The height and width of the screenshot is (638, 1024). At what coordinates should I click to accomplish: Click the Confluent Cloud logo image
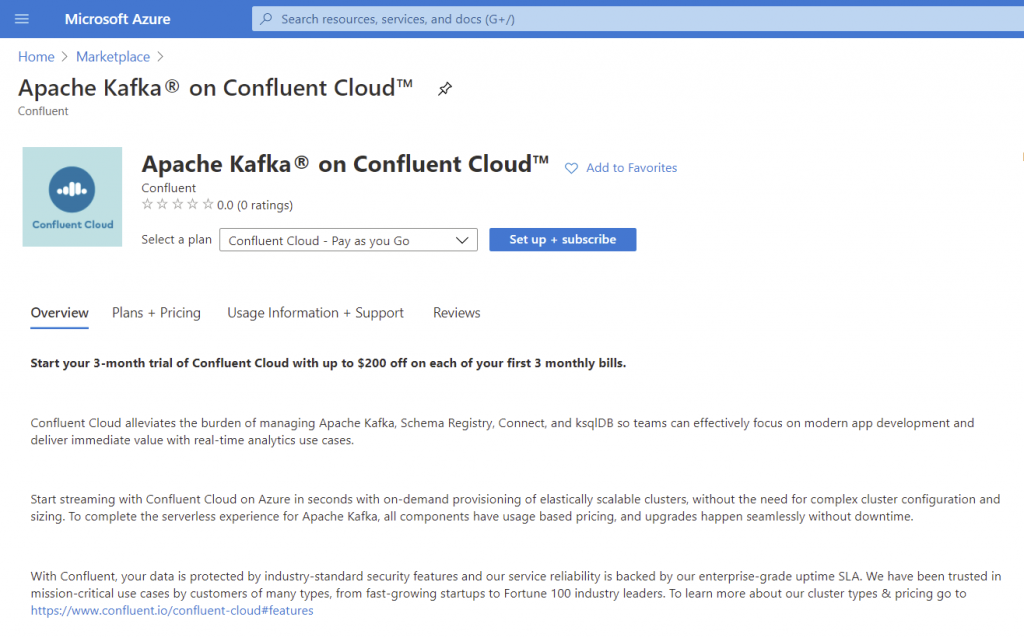click(72, 197)
